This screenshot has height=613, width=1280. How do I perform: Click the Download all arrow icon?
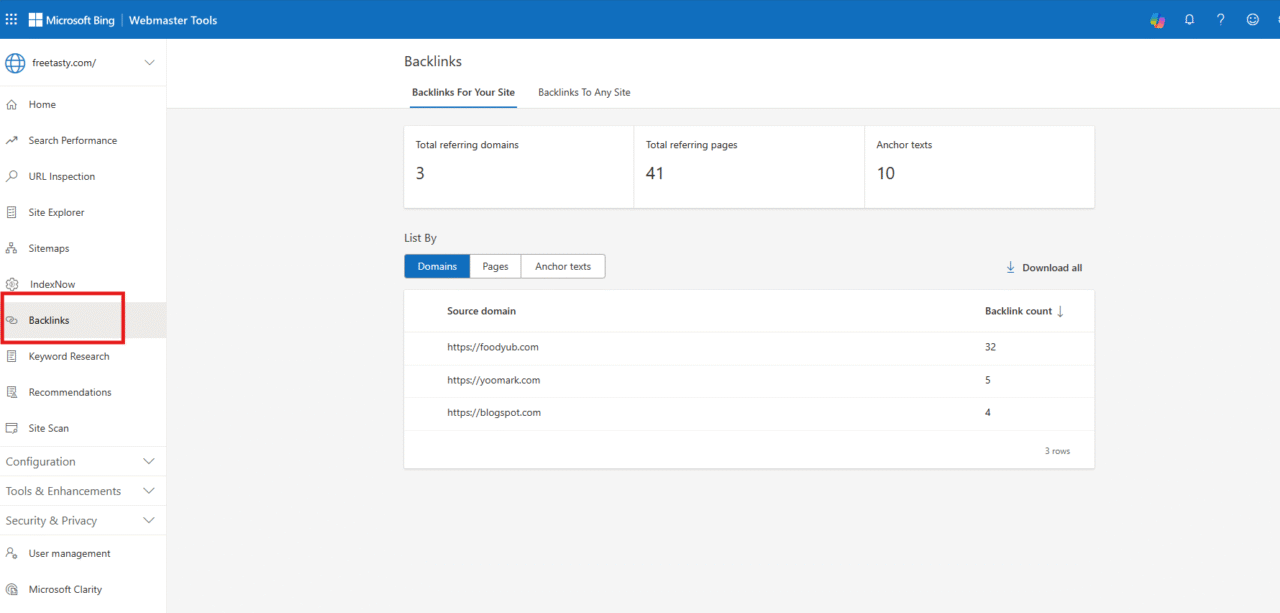[1010, 268]
